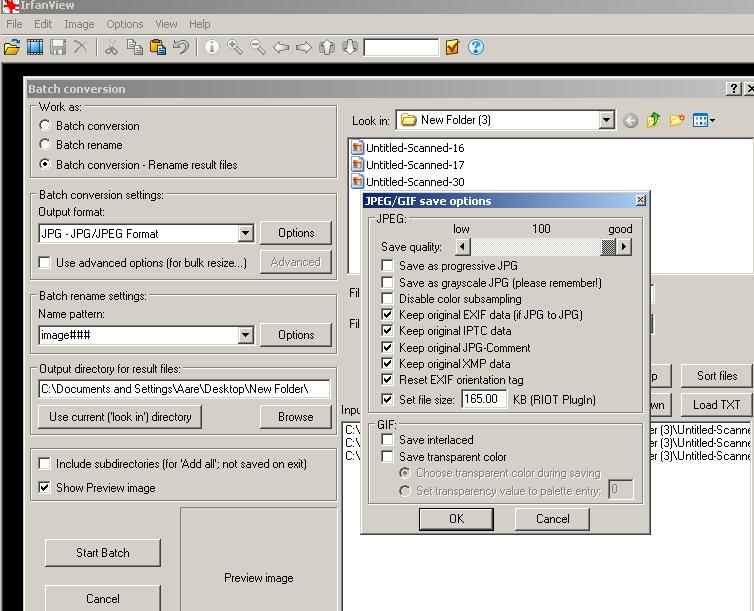The image size is (754, 611).
Task: Enable Save as progressive JPG
Action: click(388, 266)
